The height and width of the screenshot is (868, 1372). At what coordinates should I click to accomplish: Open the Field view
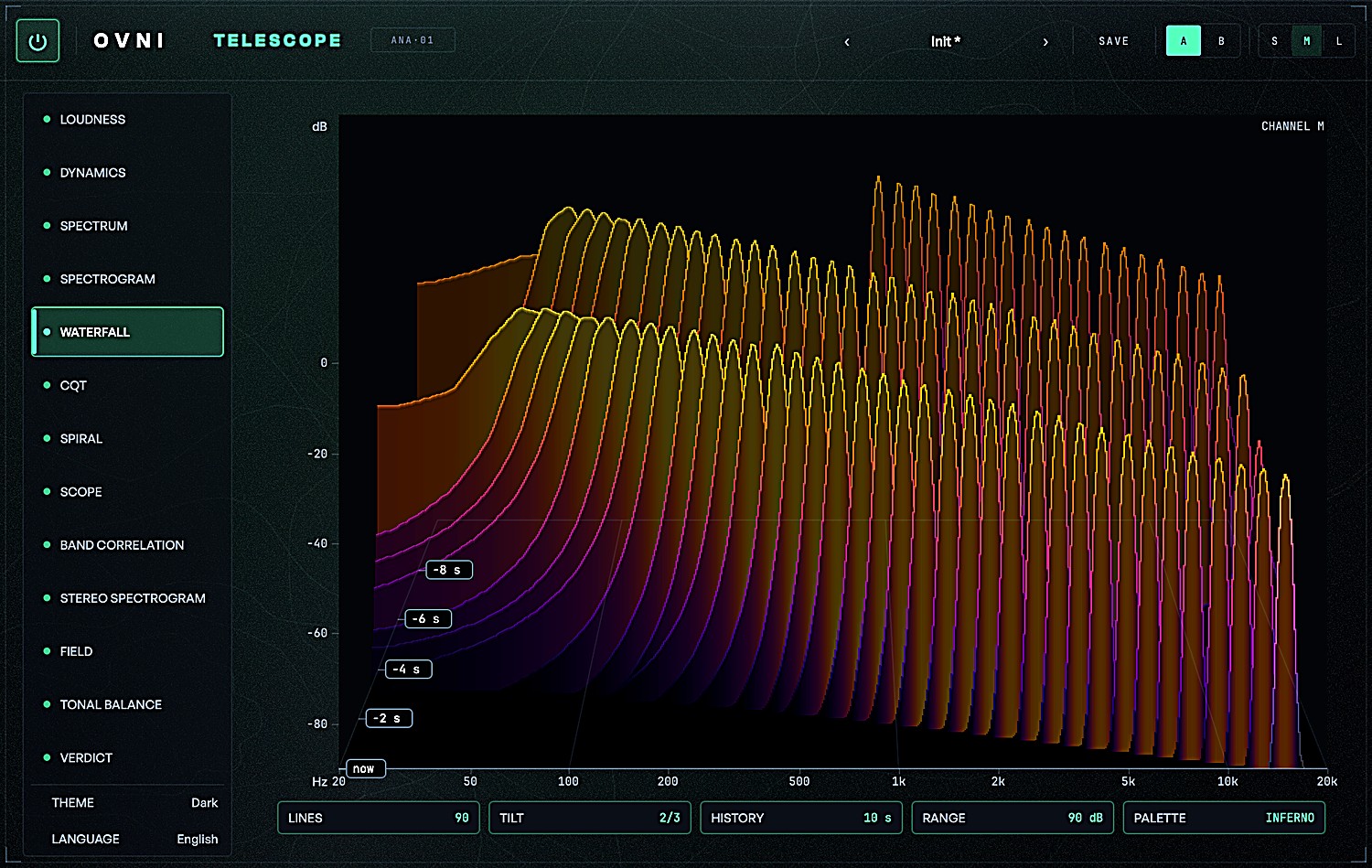[127, 650]
